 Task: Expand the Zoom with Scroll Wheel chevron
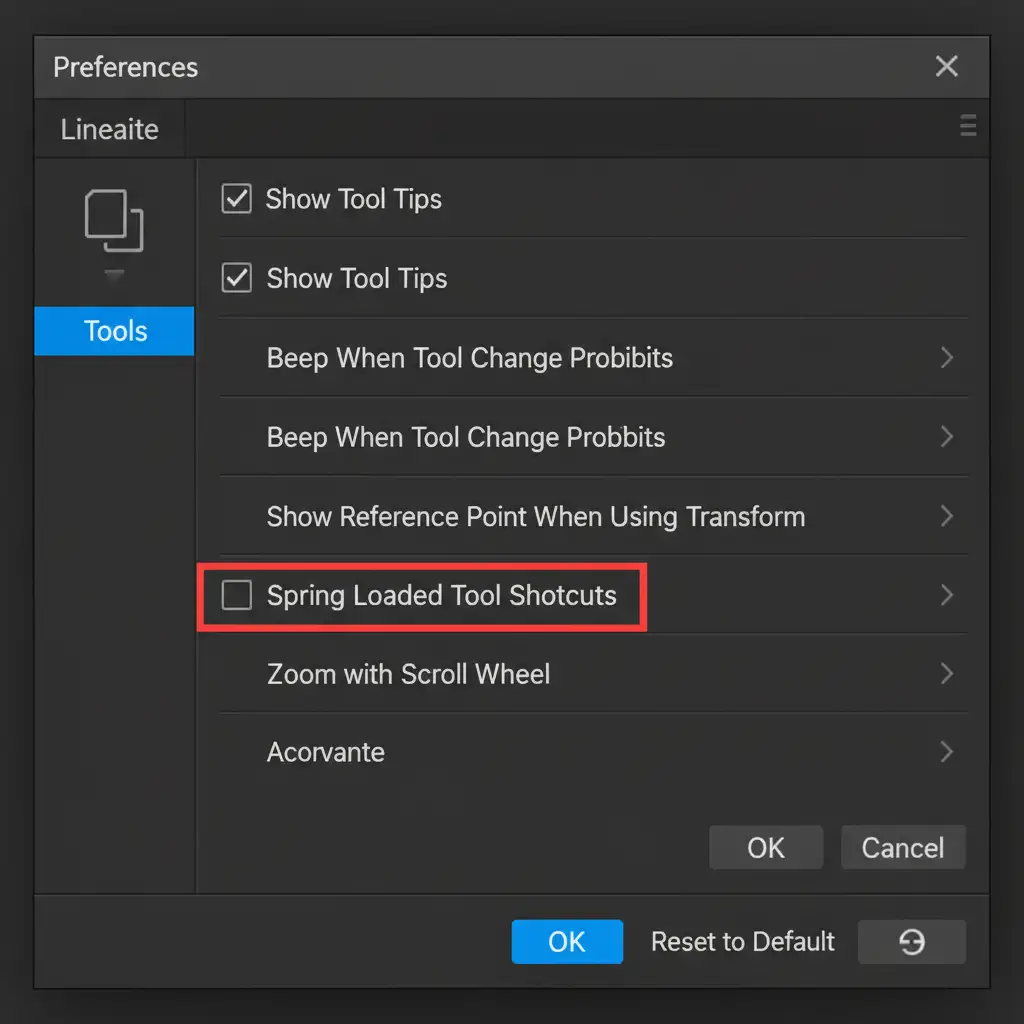pyautogui.click(x=946, y=674)
